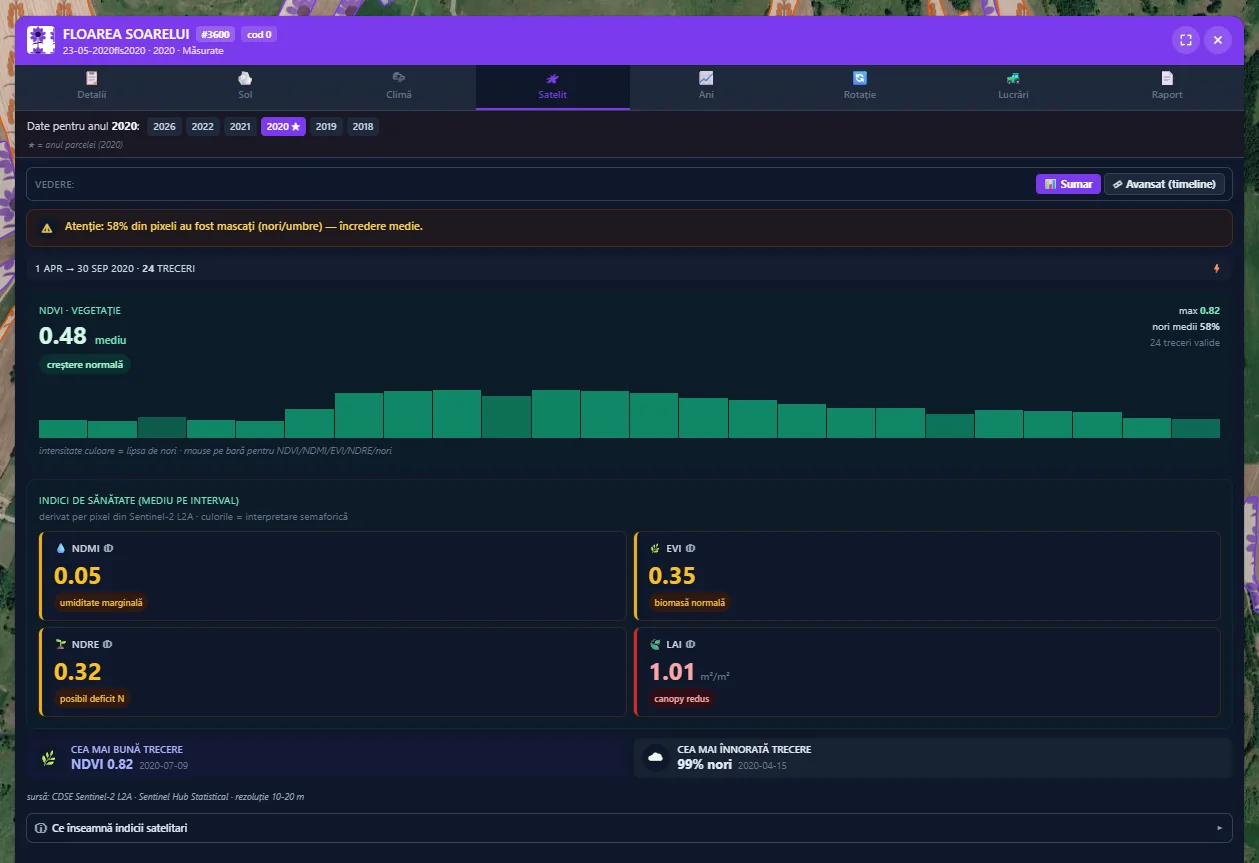Click the "NDVI 0.82" best pass value

click(102, 764)
